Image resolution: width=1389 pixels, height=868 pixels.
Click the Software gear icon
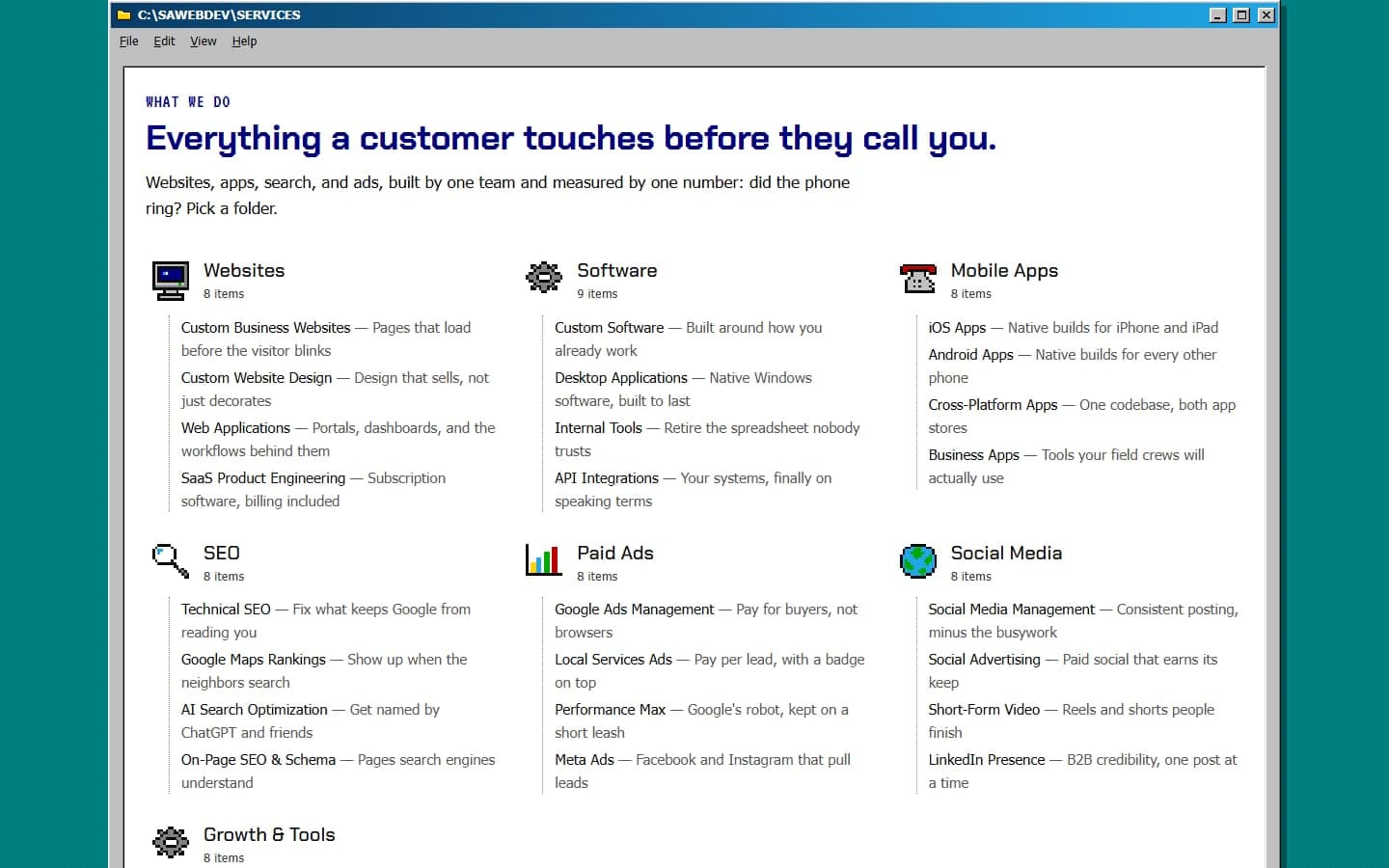coord(544,278)
